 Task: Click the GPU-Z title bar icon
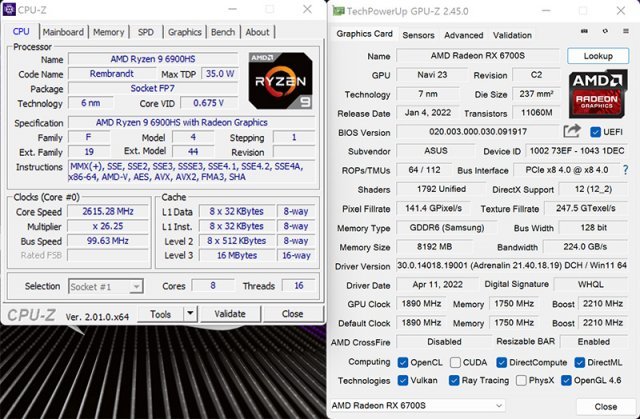point(340,11)
